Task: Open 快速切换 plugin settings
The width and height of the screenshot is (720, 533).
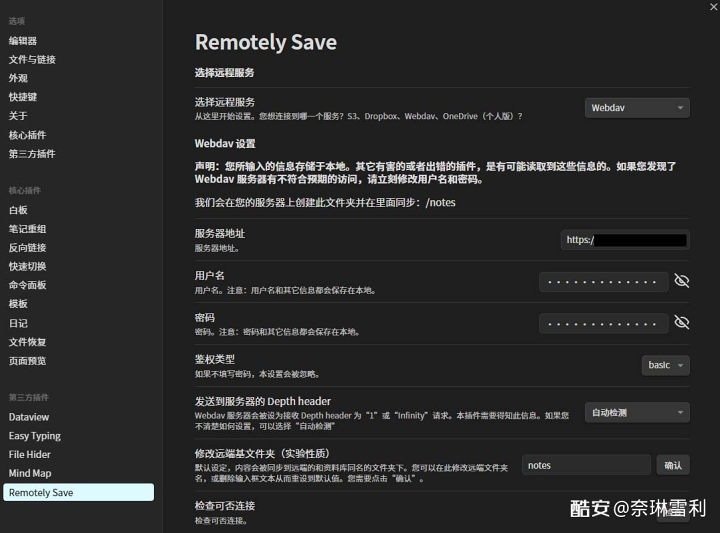Action: click(x=28, y=267)
